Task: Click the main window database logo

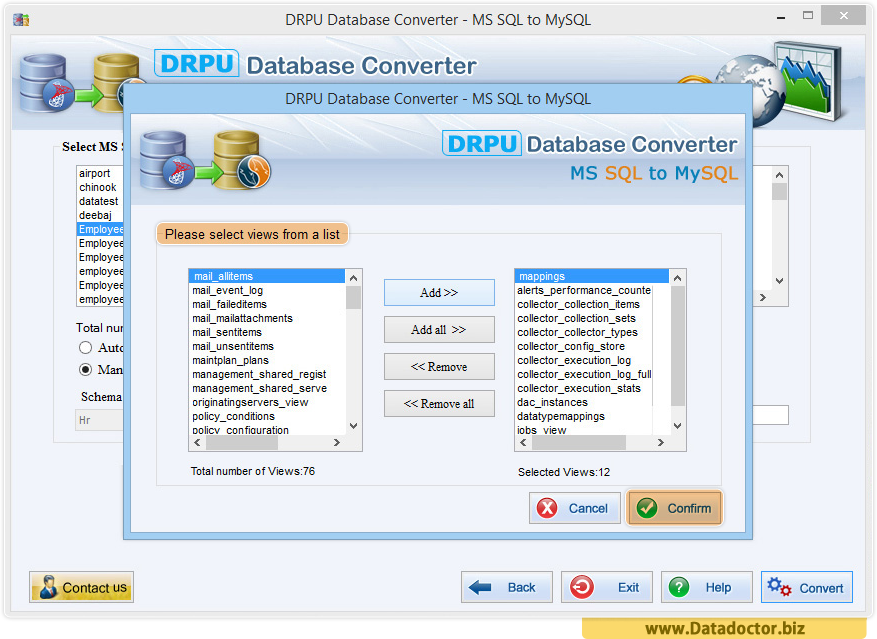Action: coord(72,83)
